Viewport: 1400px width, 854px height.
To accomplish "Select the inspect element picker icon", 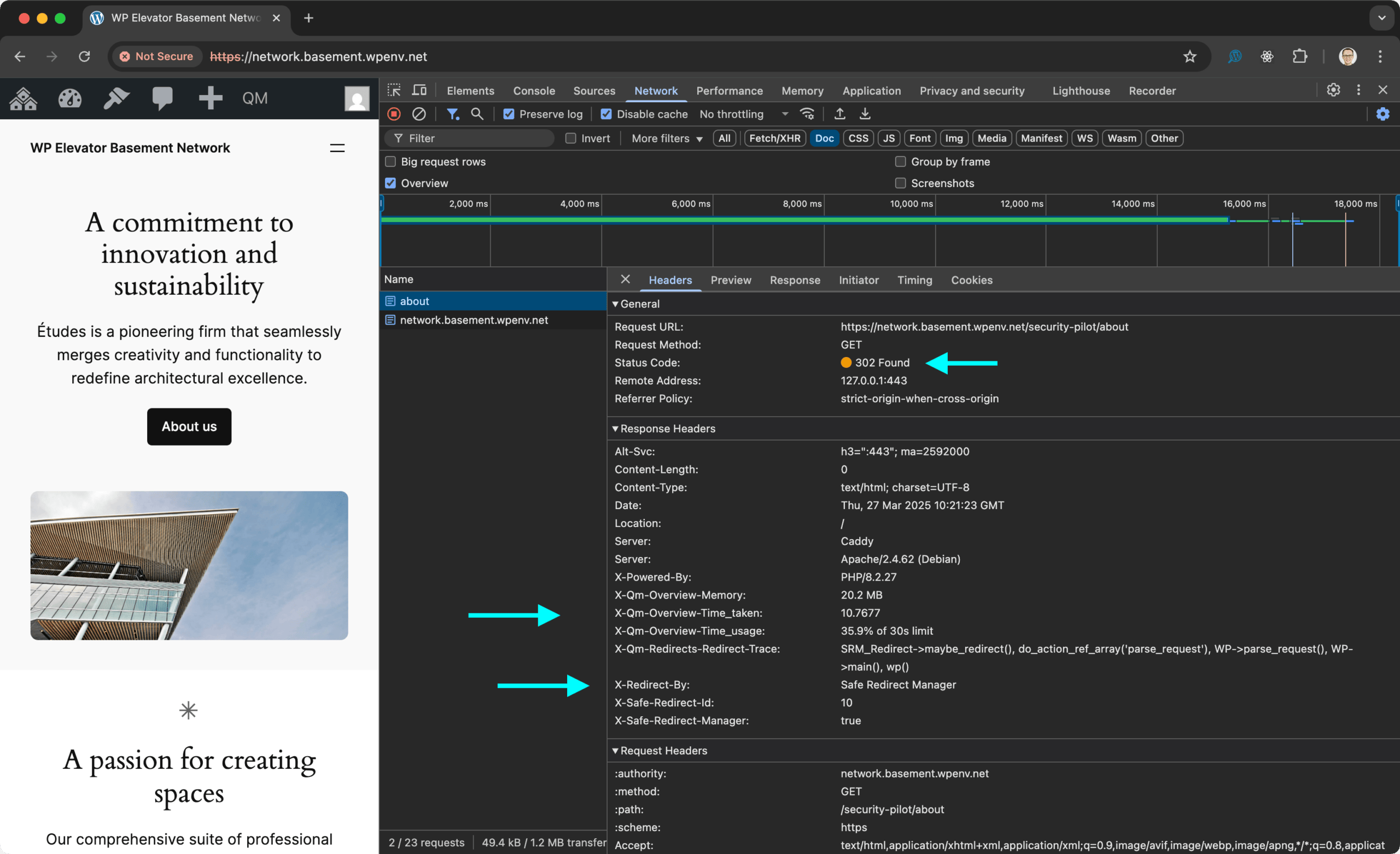I will pyautogui.click(x=394, y=90).
